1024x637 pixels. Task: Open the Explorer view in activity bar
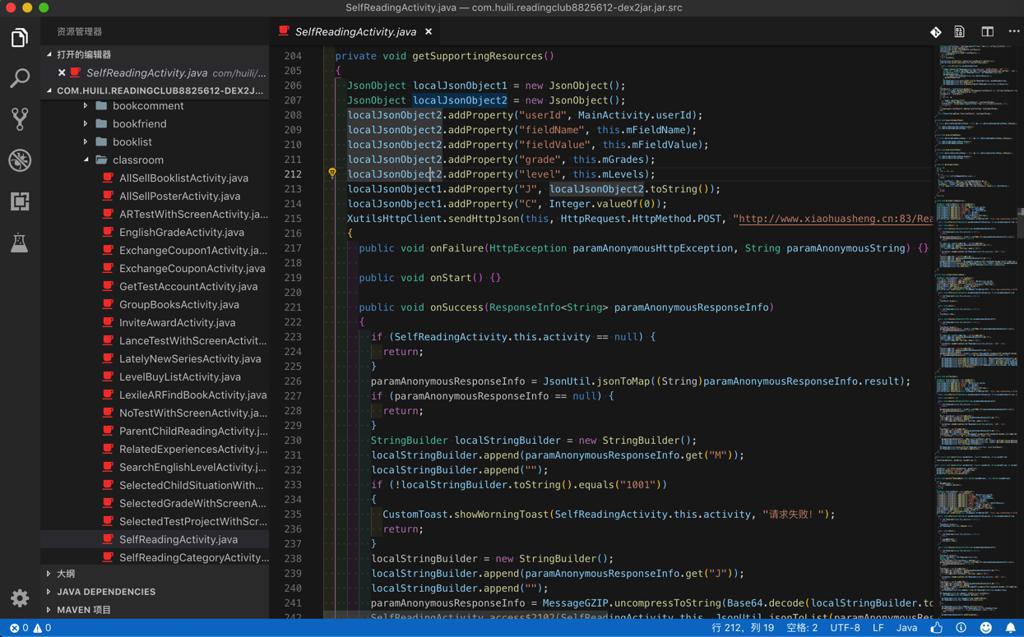click(x=20, y=38)
